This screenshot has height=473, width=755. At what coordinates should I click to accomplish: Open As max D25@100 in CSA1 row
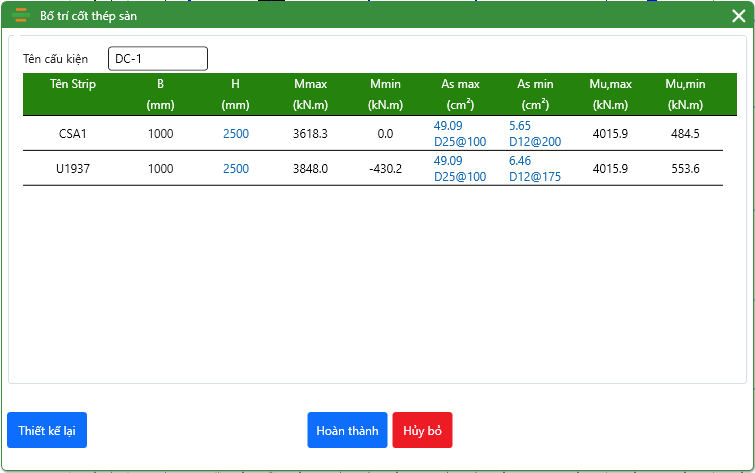click(x=460, y=141)
